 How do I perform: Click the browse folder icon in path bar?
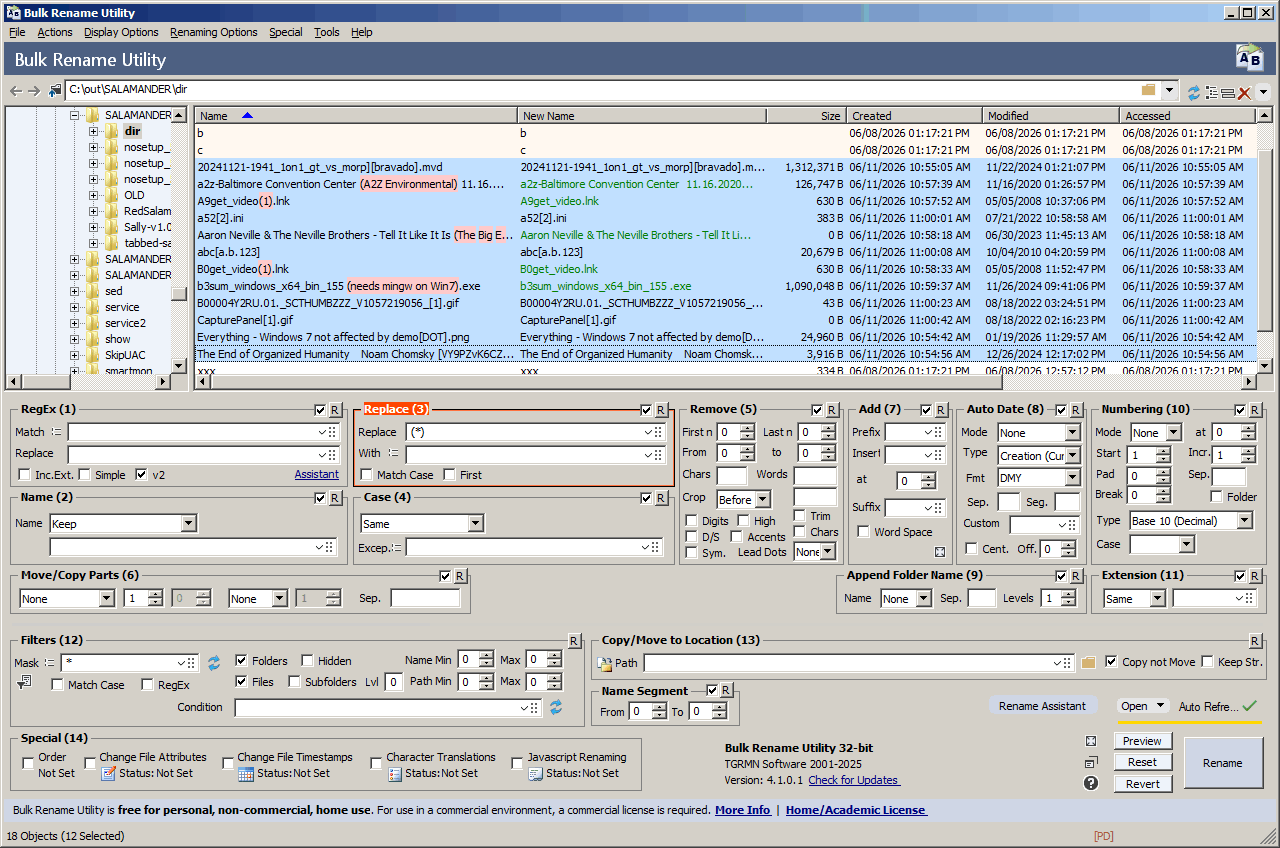(1148, 90)
